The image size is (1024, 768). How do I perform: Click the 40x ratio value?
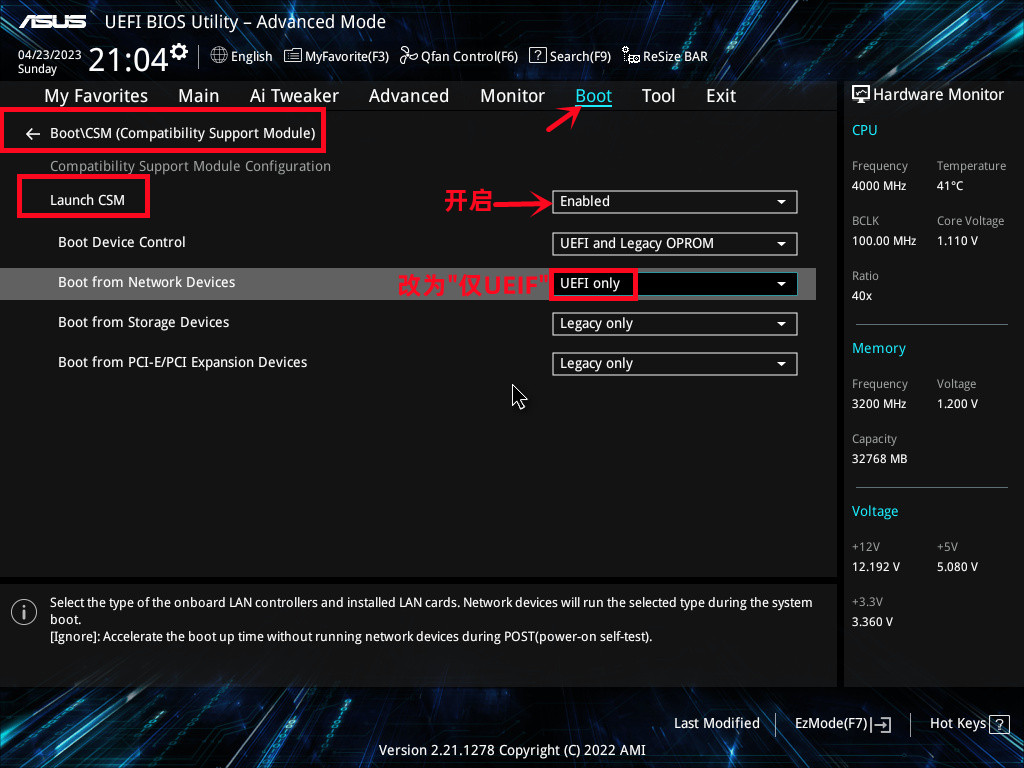pos(861,296)
